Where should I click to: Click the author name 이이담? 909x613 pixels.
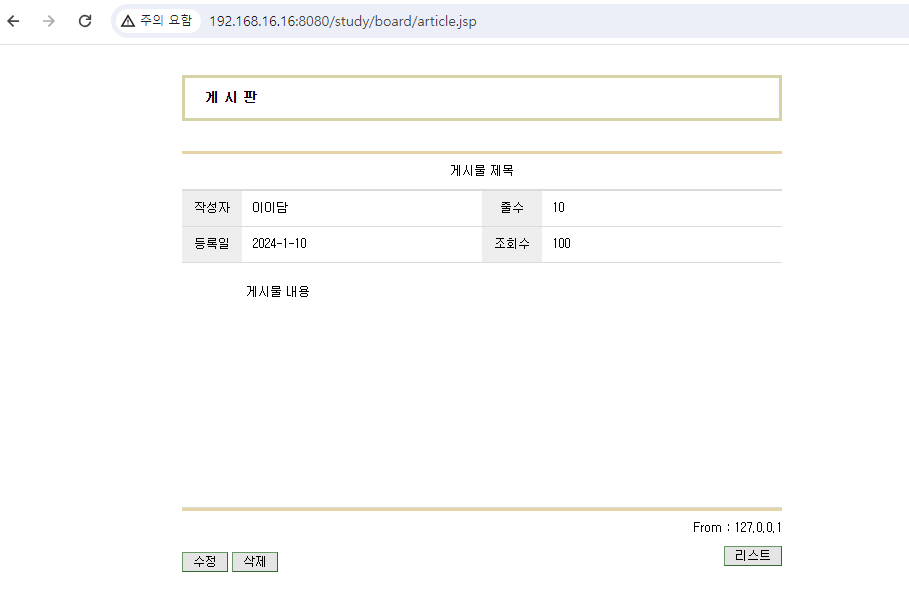pos(270,208)
